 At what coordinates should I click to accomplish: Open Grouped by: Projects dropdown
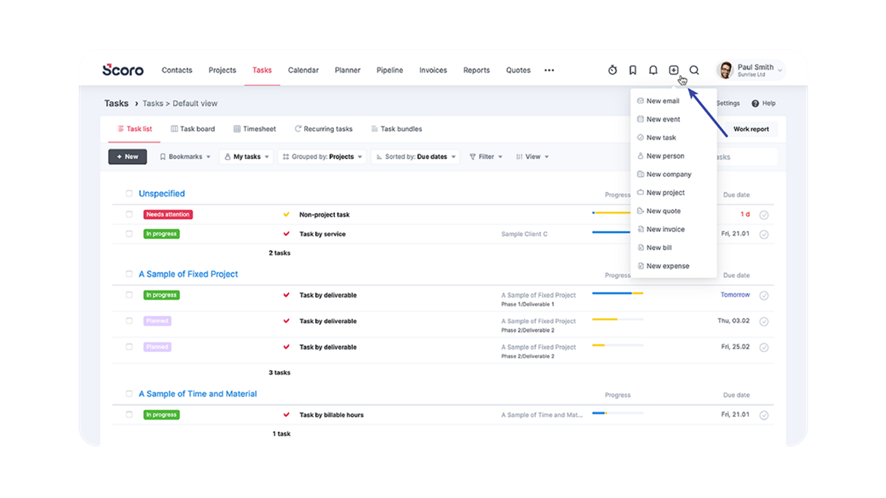(322, 157)
